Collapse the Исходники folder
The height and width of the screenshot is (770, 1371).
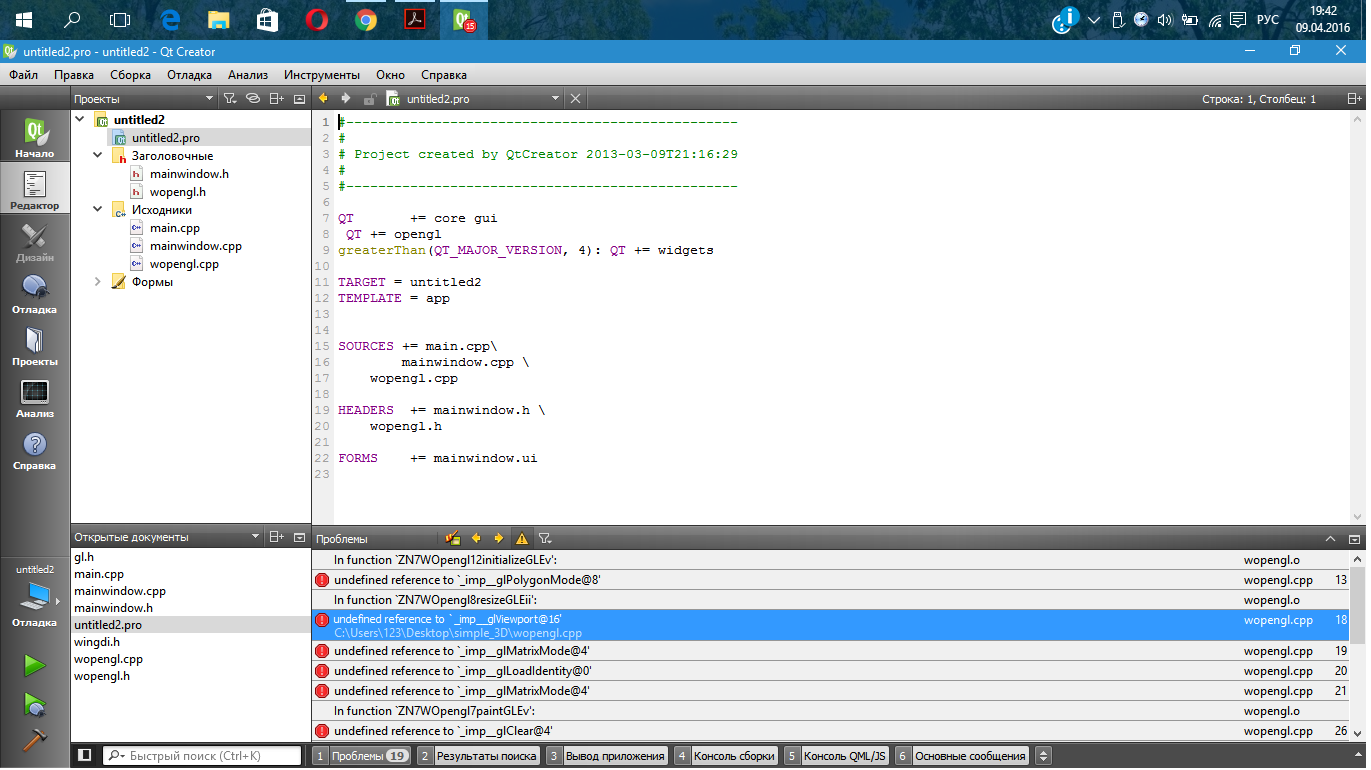[98, 209]
